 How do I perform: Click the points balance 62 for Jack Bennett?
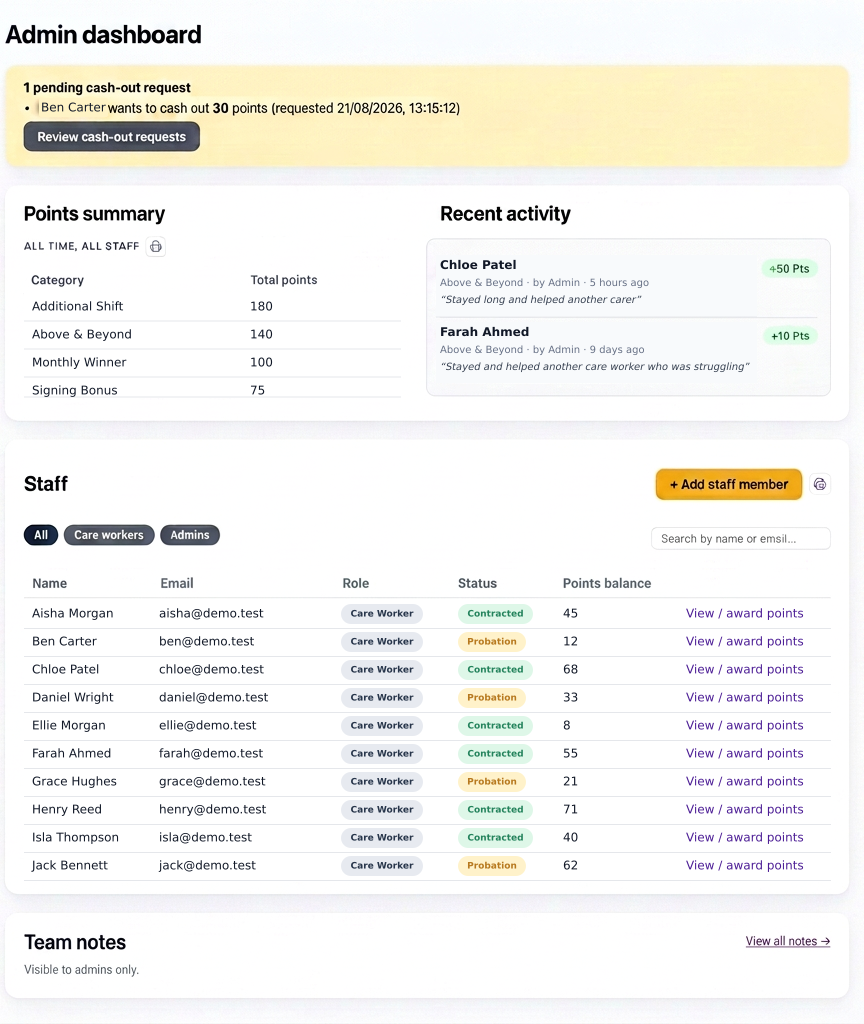point(570,865)
